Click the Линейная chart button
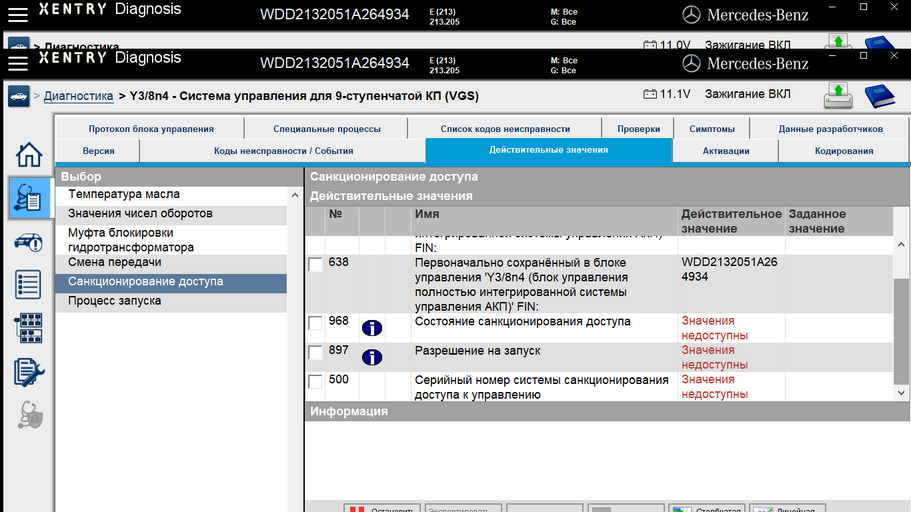This screenshot has width=911, height=512. 787,508
